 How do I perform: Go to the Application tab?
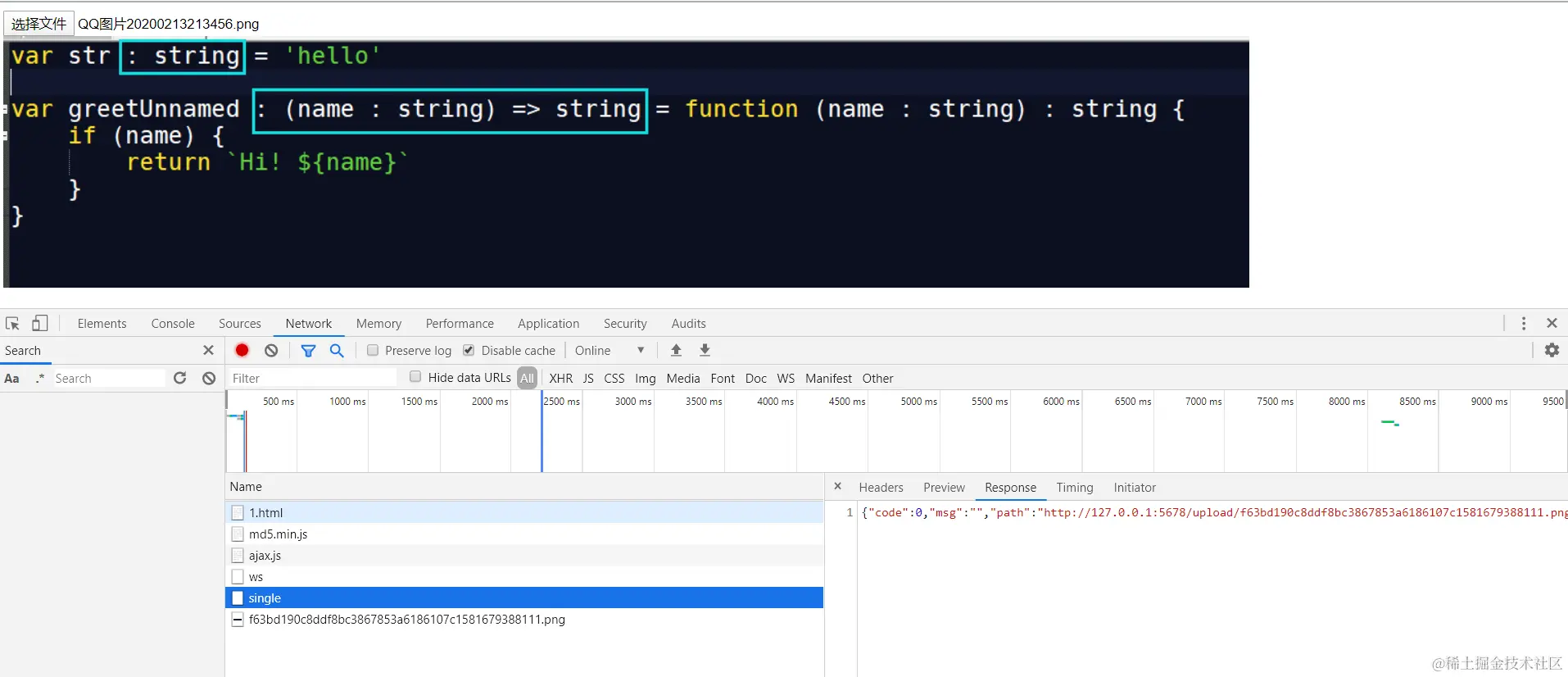click(x=548, y=323)
